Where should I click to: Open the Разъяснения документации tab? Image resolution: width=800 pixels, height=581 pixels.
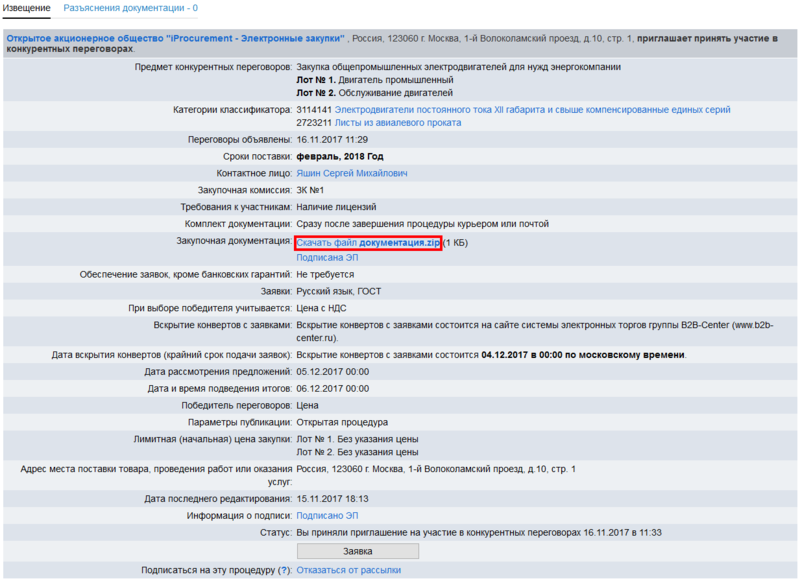[x=130, y=8]
